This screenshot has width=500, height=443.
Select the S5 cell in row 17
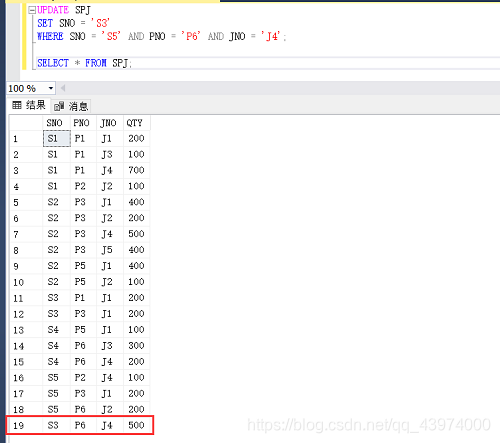[x=56, y=394]
